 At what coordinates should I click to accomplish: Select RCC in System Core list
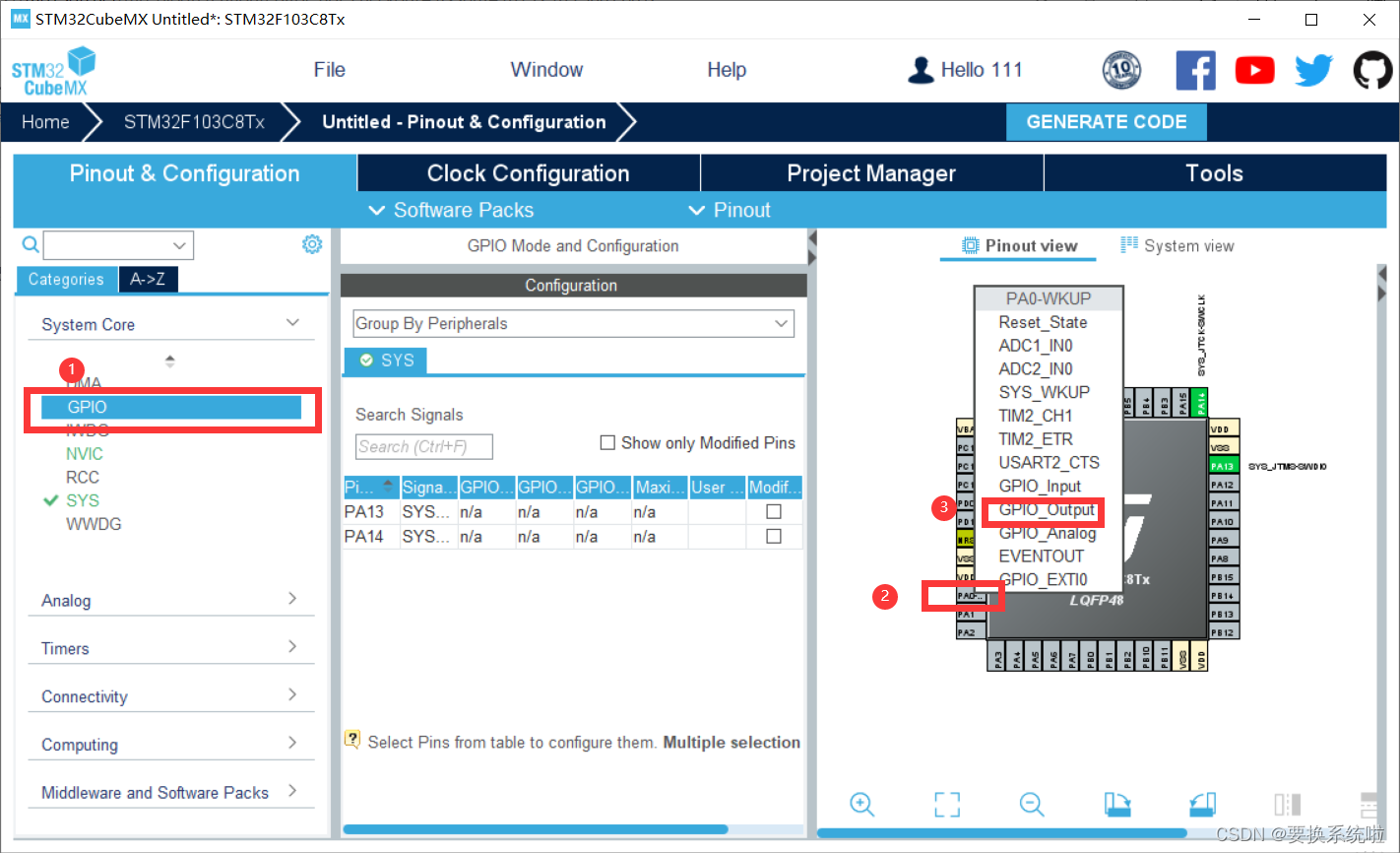(83, 478)
